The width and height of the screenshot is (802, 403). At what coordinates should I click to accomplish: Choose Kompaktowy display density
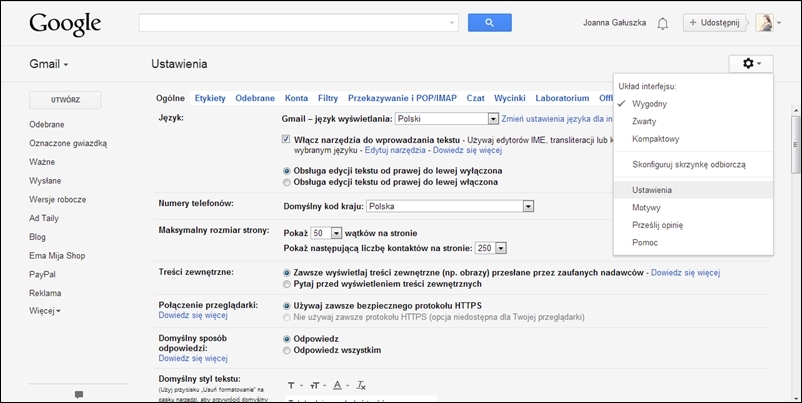(x=693, y=139)
